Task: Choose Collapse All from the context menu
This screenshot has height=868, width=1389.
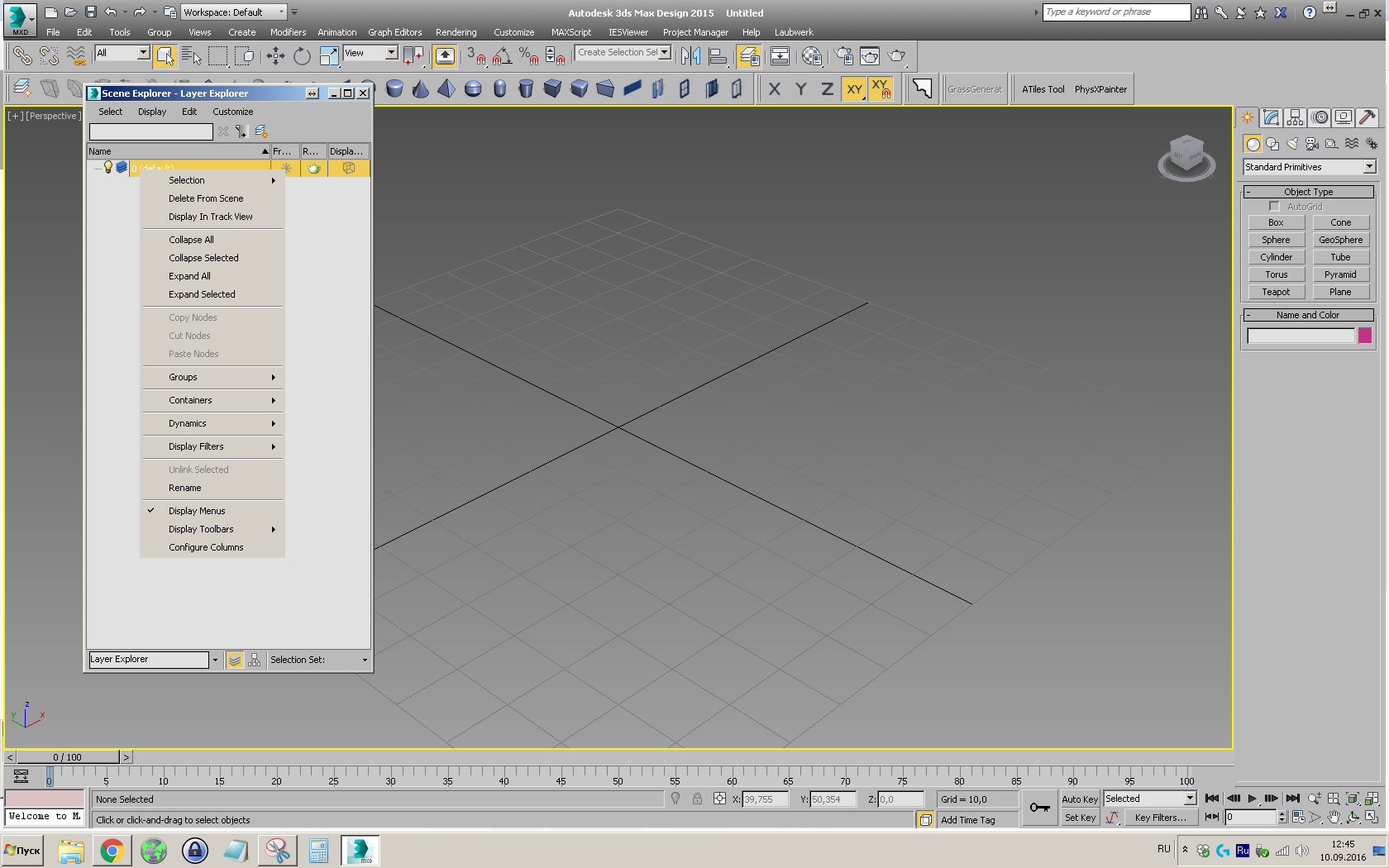Action: 191,240
